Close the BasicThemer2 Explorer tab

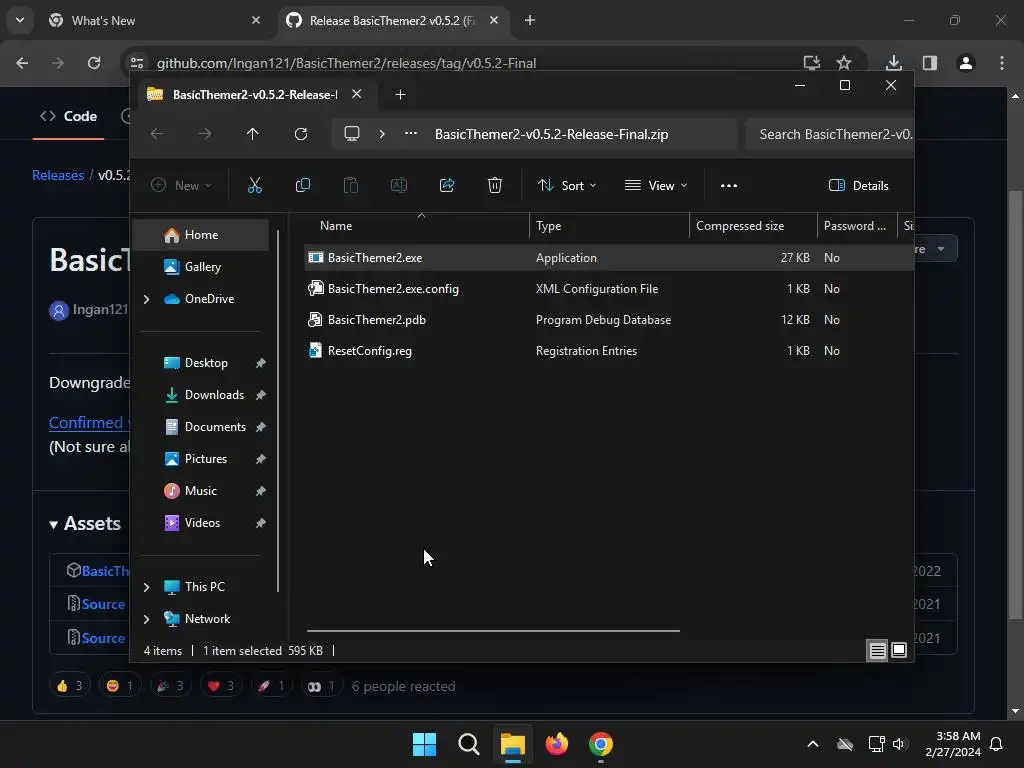tap(357, 94)
